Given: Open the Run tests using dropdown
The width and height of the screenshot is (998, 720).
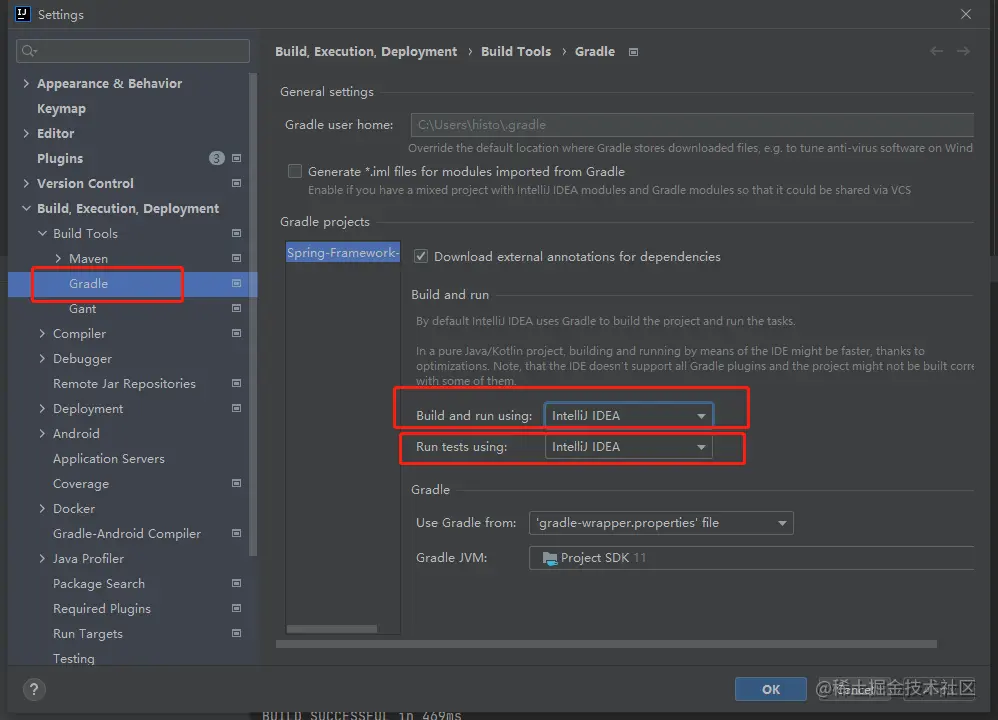Looking at the screenshot, I should coord(629,447).
